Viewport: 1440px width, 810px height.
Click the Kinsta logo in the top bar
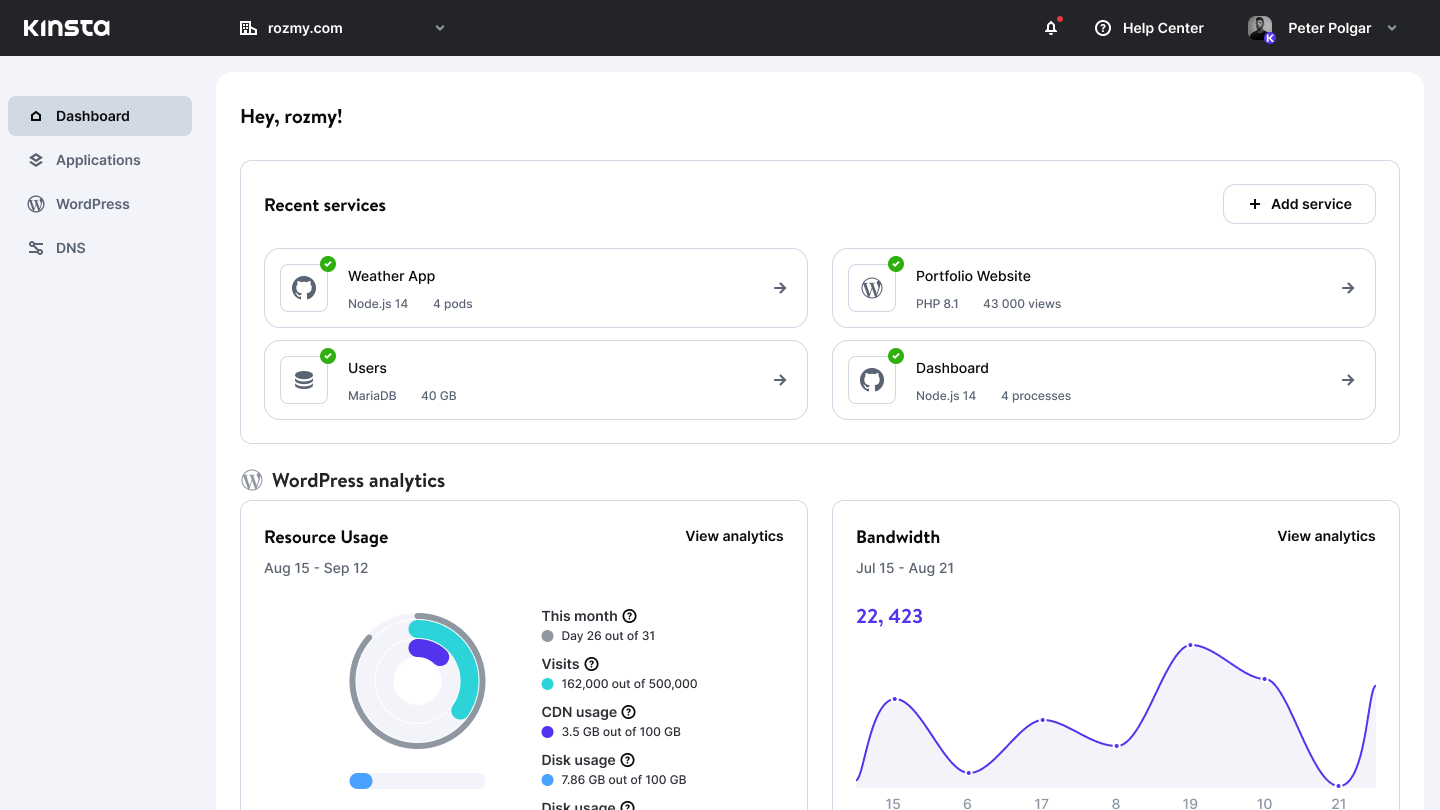66,27
